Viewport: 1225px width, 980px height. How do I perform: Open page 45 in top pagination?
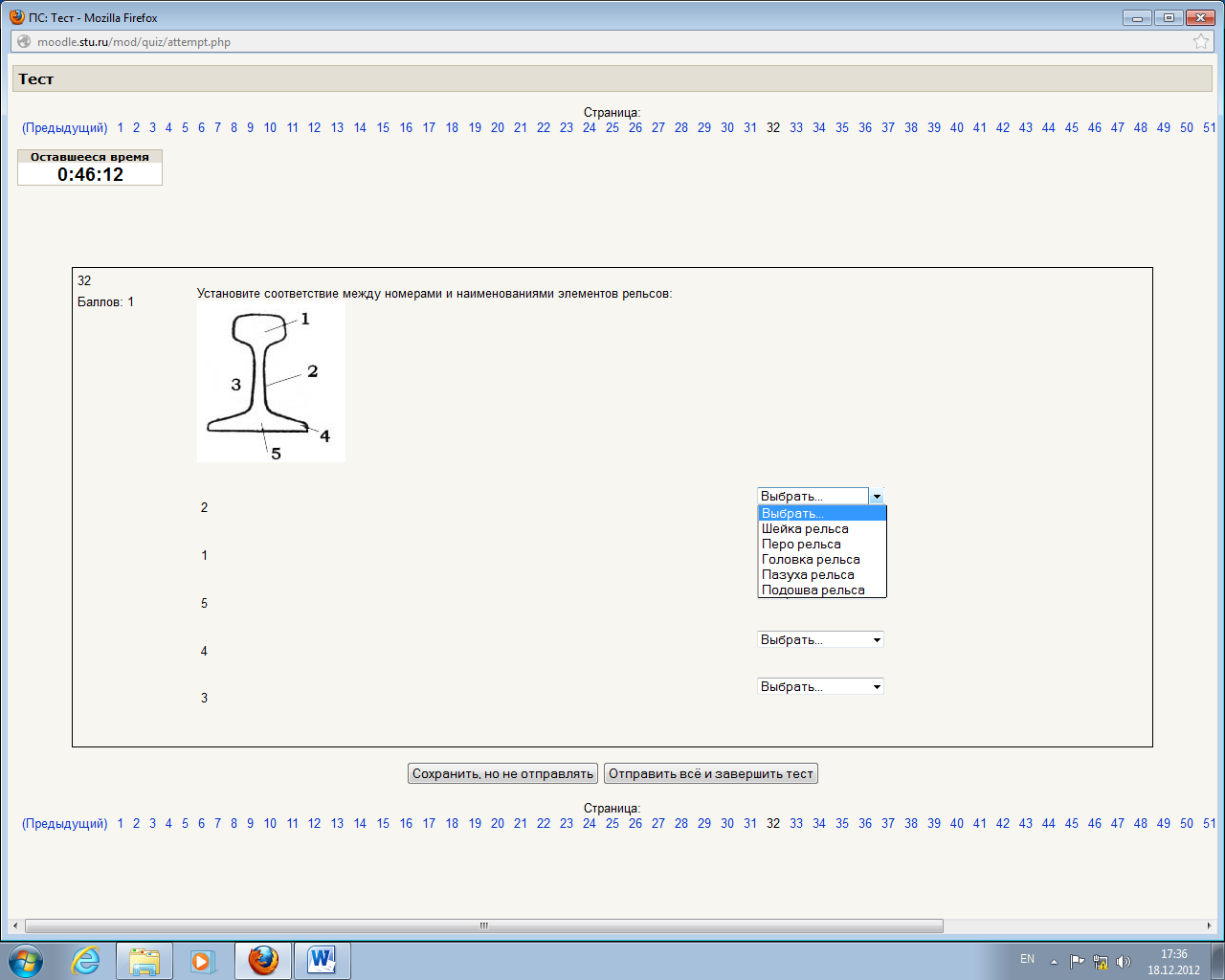pos(1072,127)
